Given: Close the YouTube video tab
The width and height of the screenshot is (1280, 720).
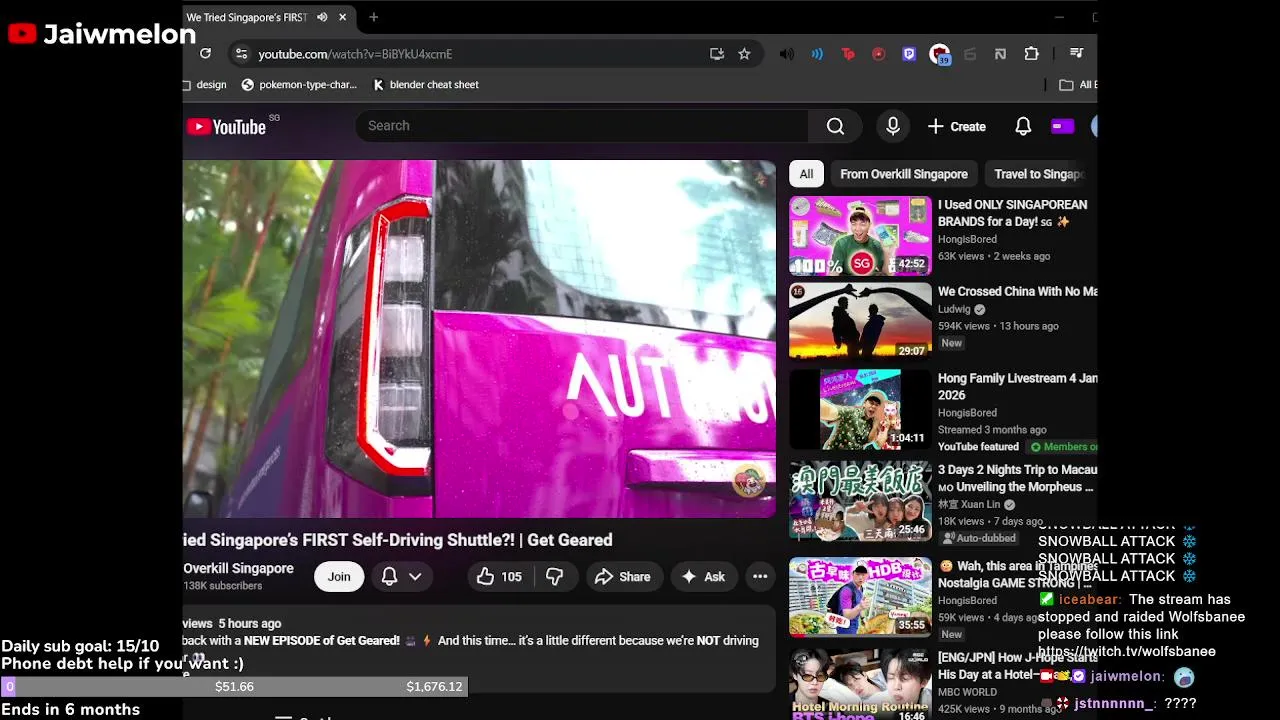Looking at the screenshot, I should tap(342, 17).
